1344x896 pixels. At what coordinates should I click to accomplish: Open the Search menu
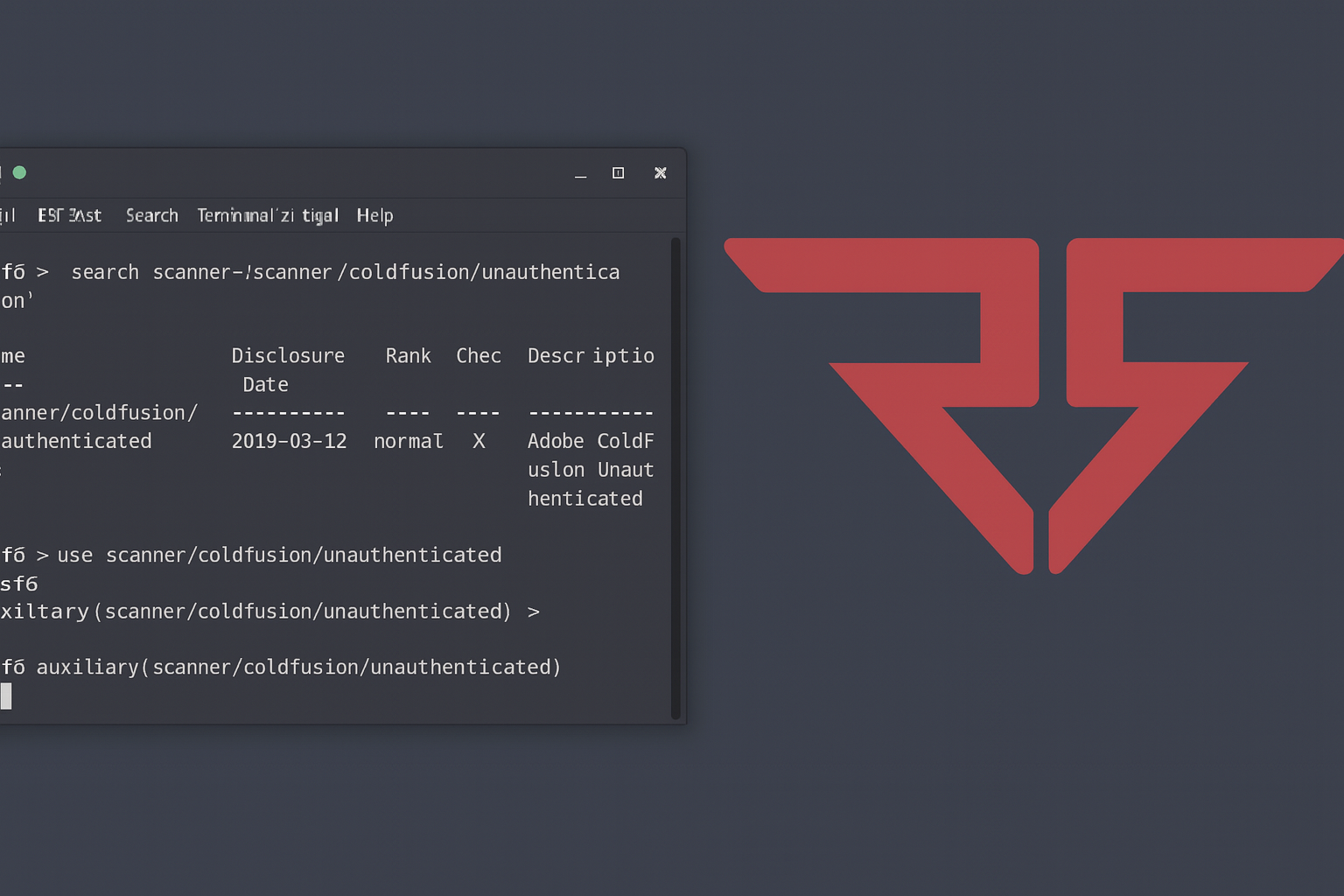[151, 215]
